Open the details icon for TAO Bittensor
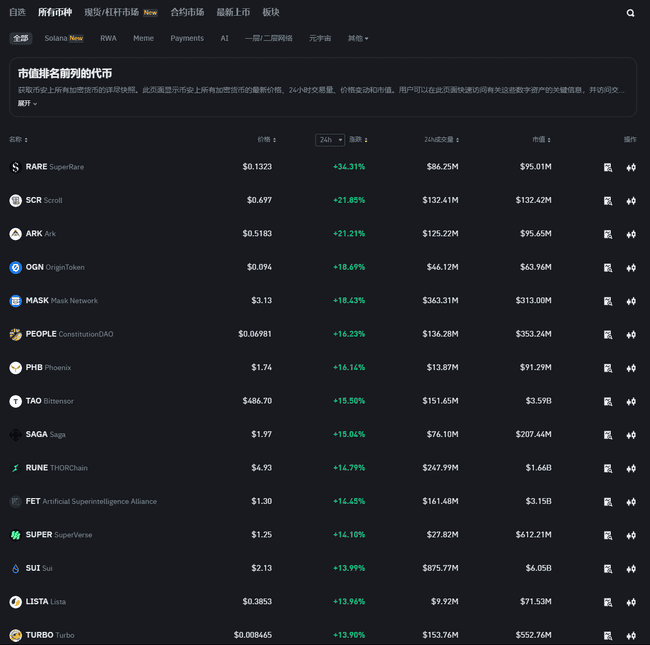Viewport: 650px width, 645px height. [x=607, y=401]
